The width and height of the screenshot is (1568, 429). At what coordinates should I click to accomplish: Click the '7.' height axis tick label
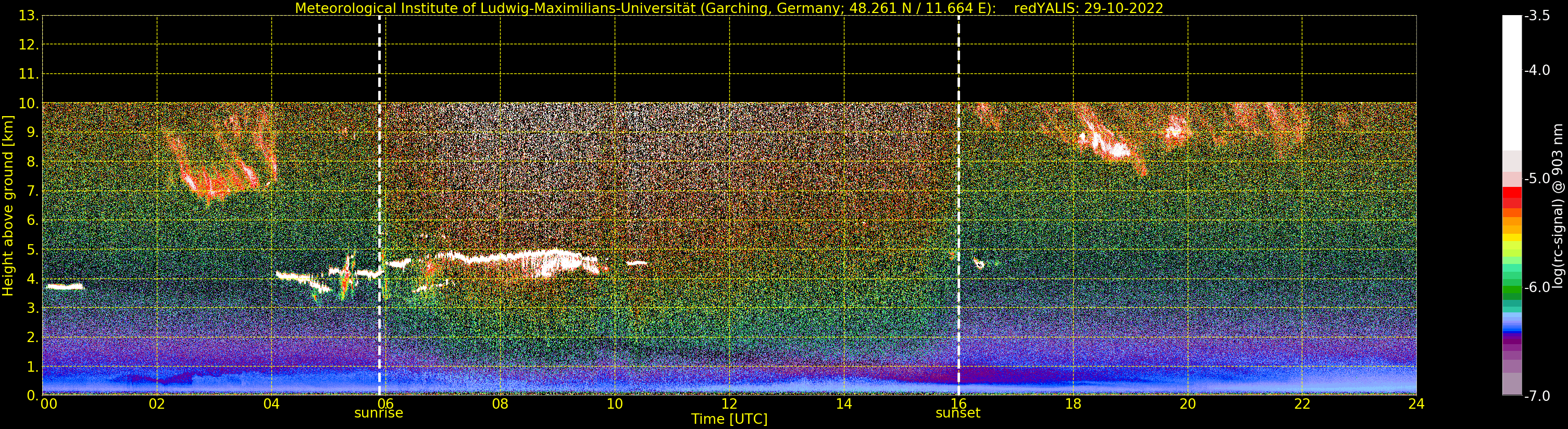[33, 191]
